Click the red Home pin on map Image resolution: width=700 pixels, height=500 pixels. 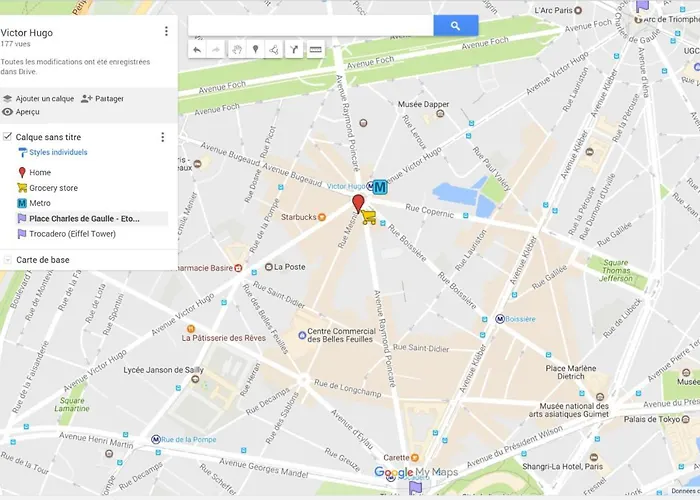[x=358, y=204]
